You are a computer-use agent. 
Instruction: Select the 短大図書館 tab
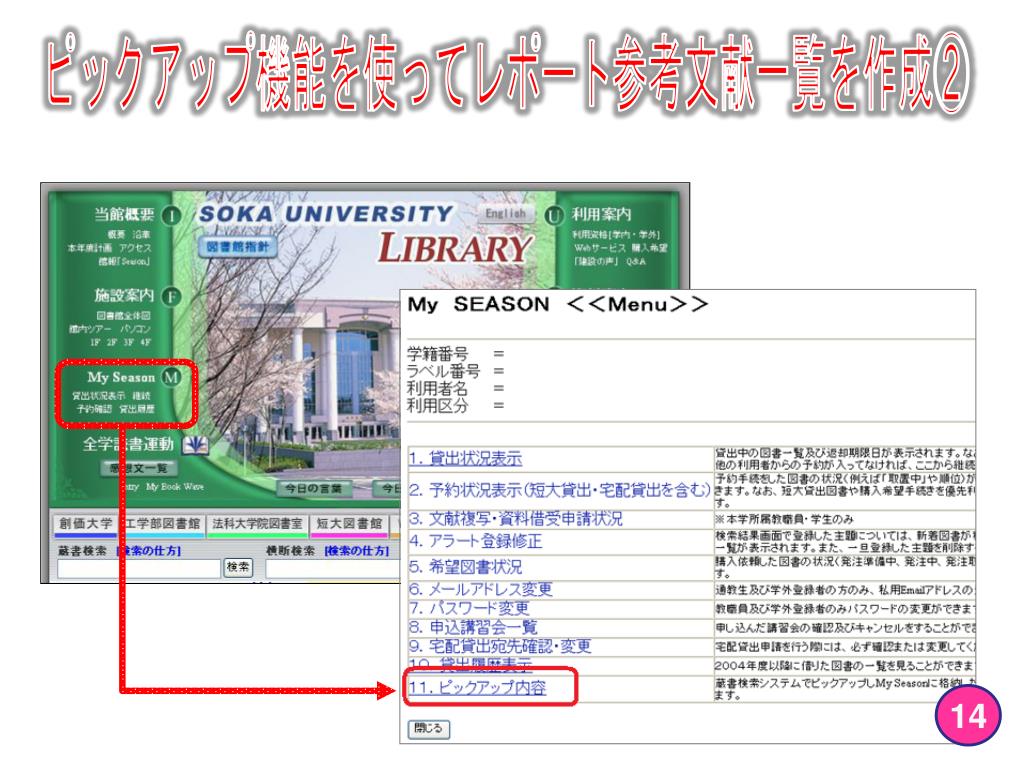pos(349,524)
